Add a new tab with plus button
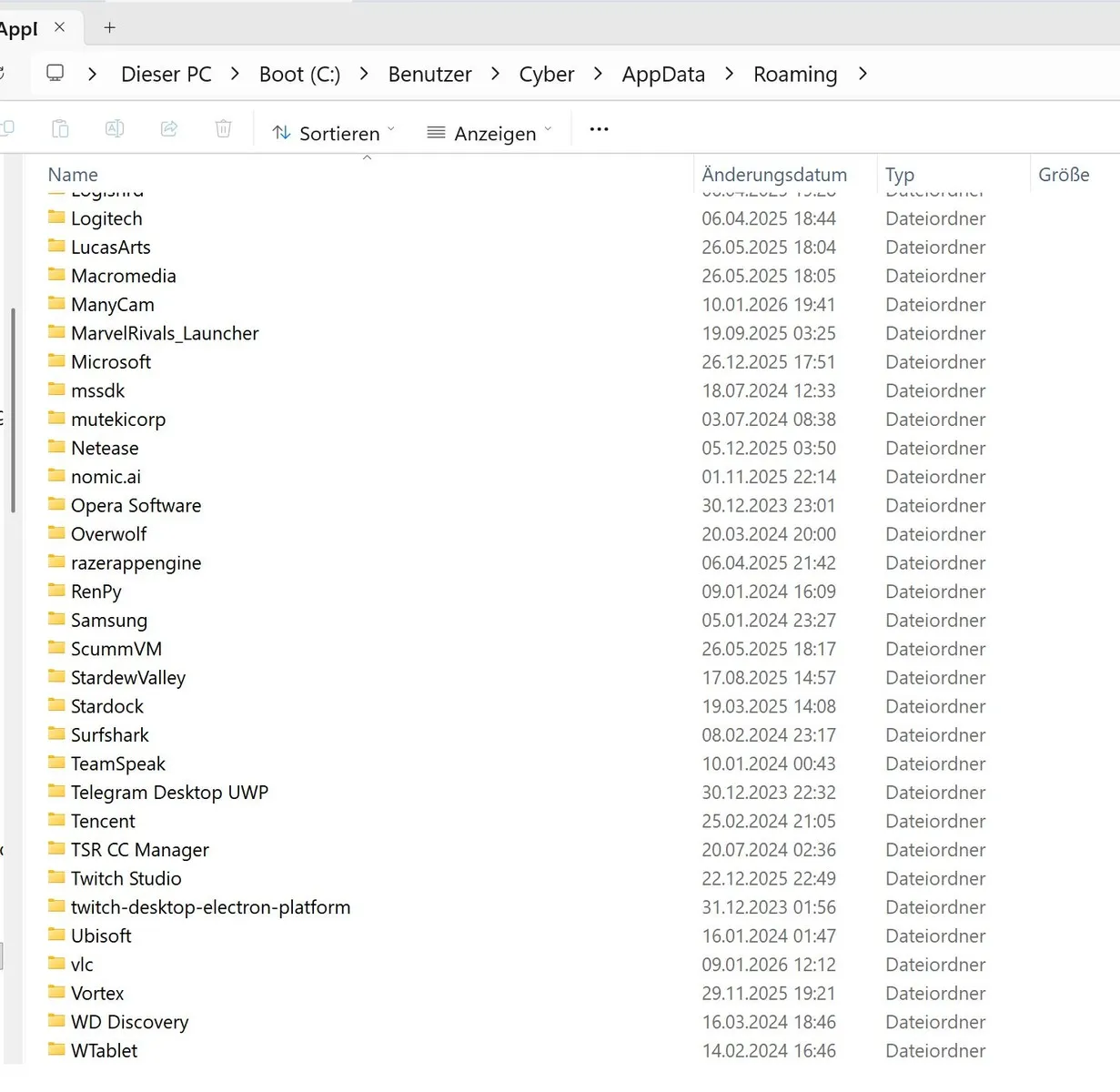 [x=109, y=27]
